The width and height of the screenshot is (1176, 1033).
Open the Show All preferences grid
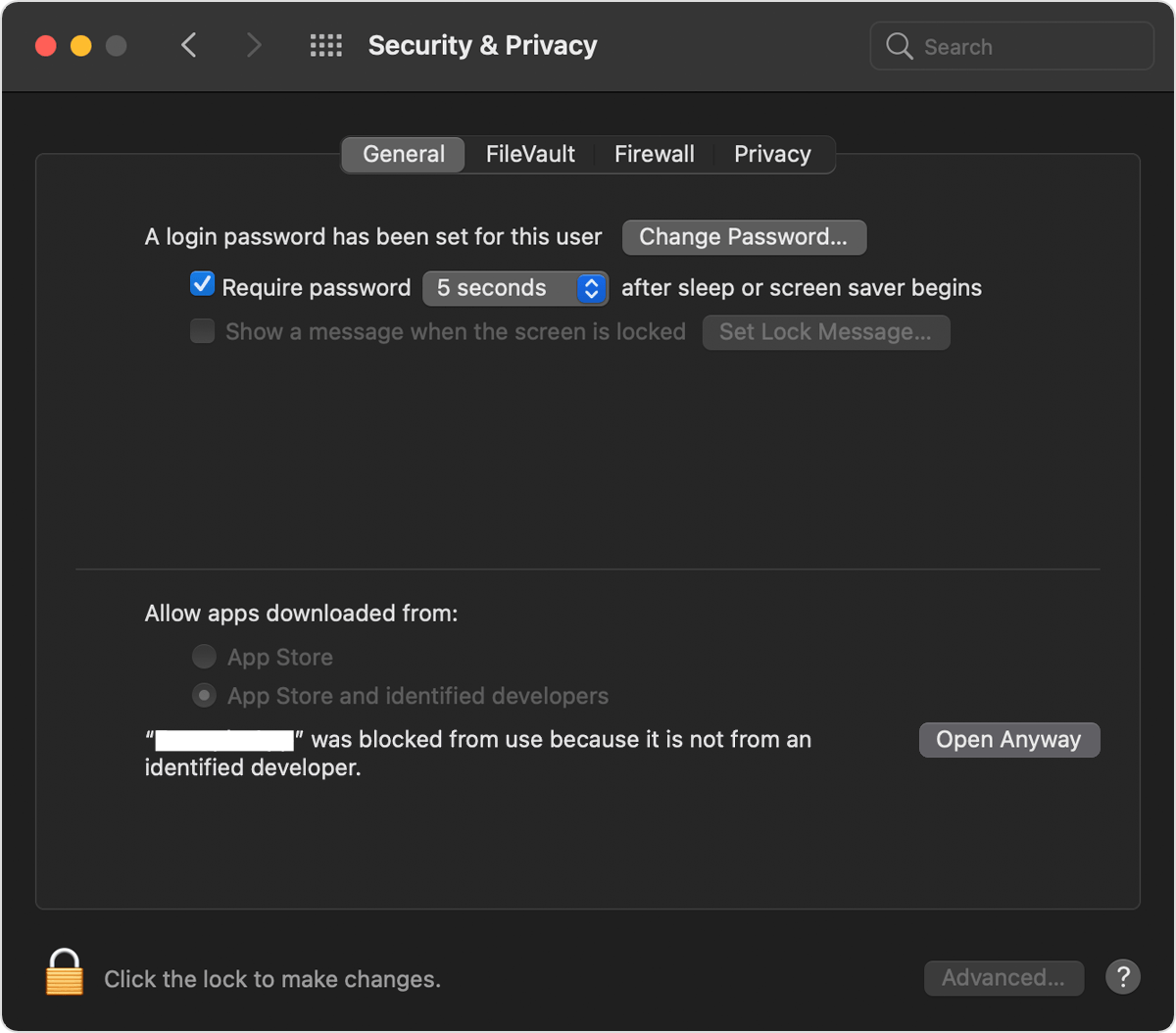pos(325,45)
